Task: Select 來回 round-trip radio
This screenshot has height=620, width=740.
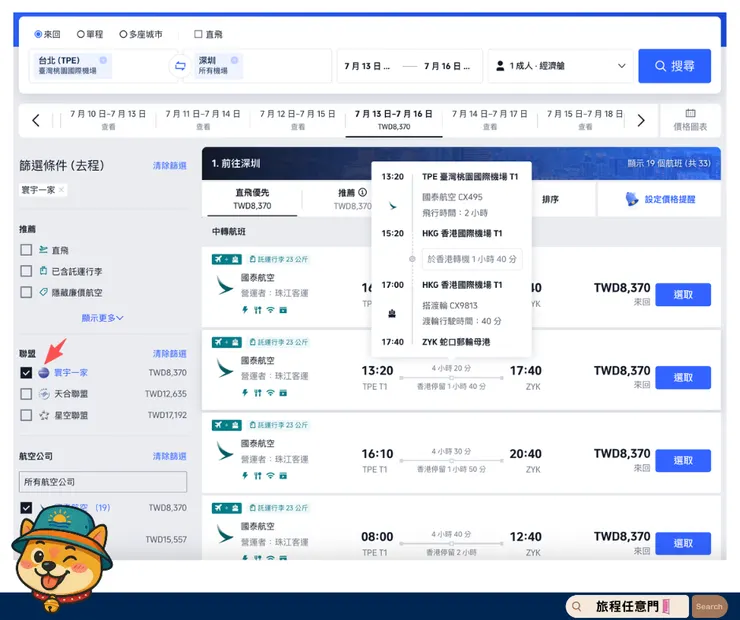Action: tap(38, 34)
